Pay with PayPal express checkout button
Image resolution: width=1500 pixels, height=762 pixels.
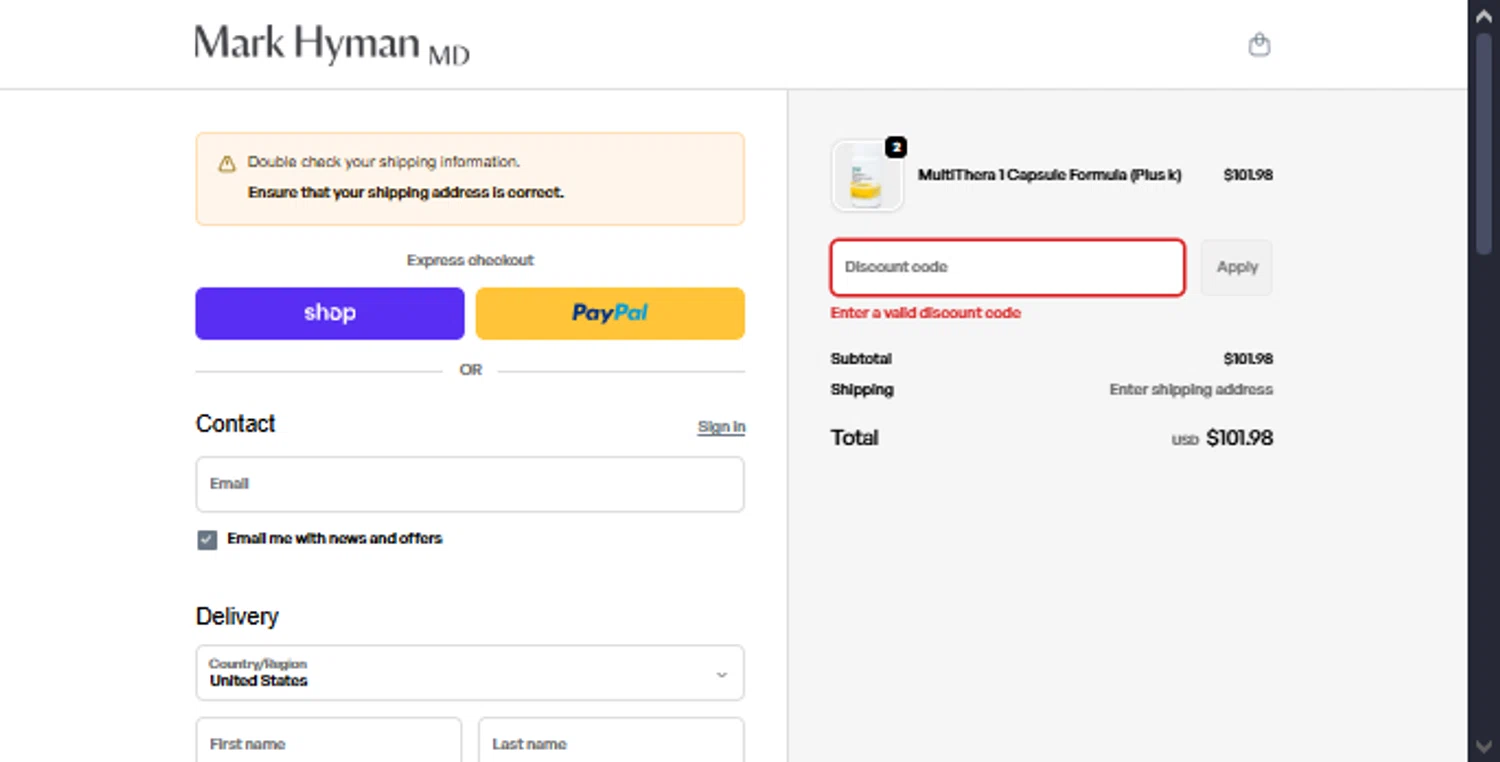(x=610, y=313)
